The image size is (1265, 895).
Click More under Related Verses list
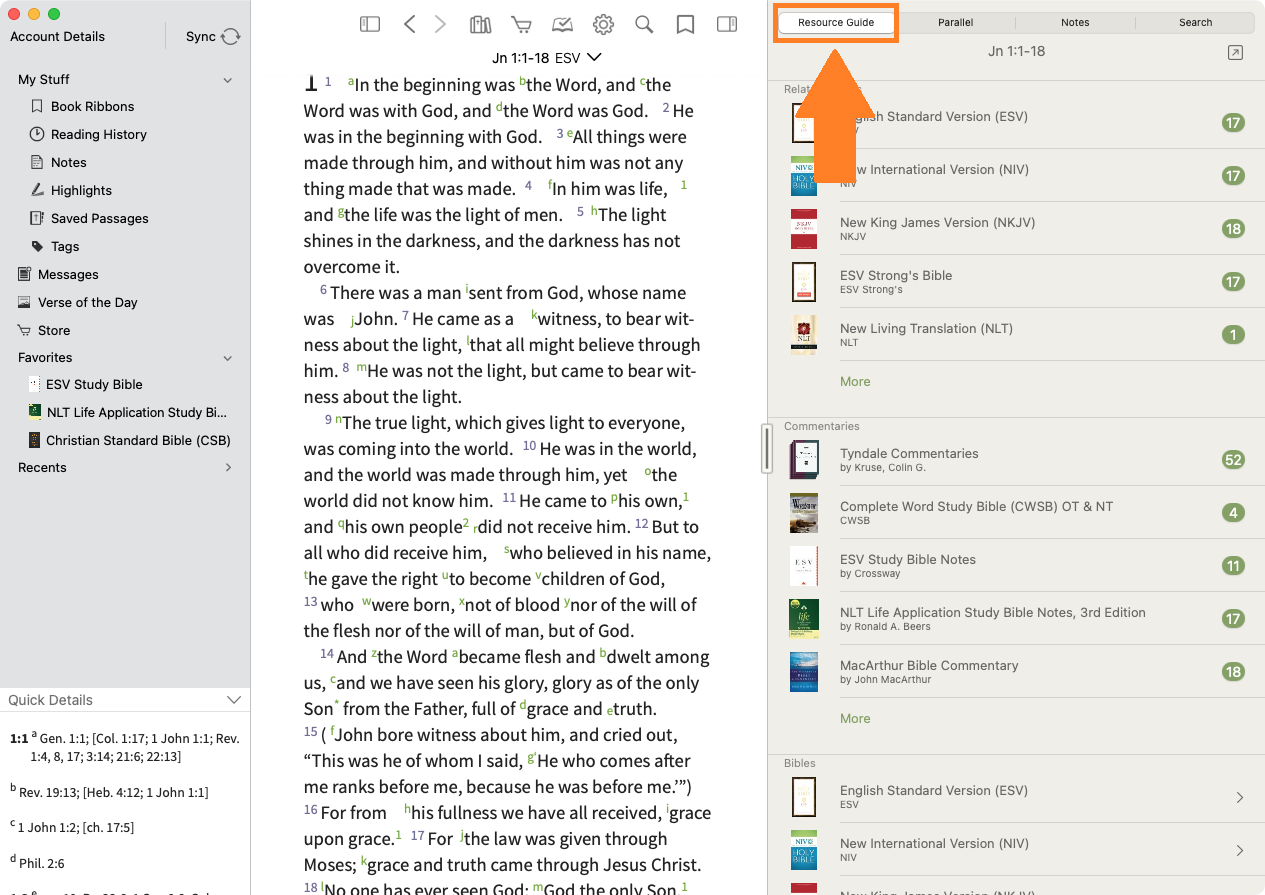point(855,381)
